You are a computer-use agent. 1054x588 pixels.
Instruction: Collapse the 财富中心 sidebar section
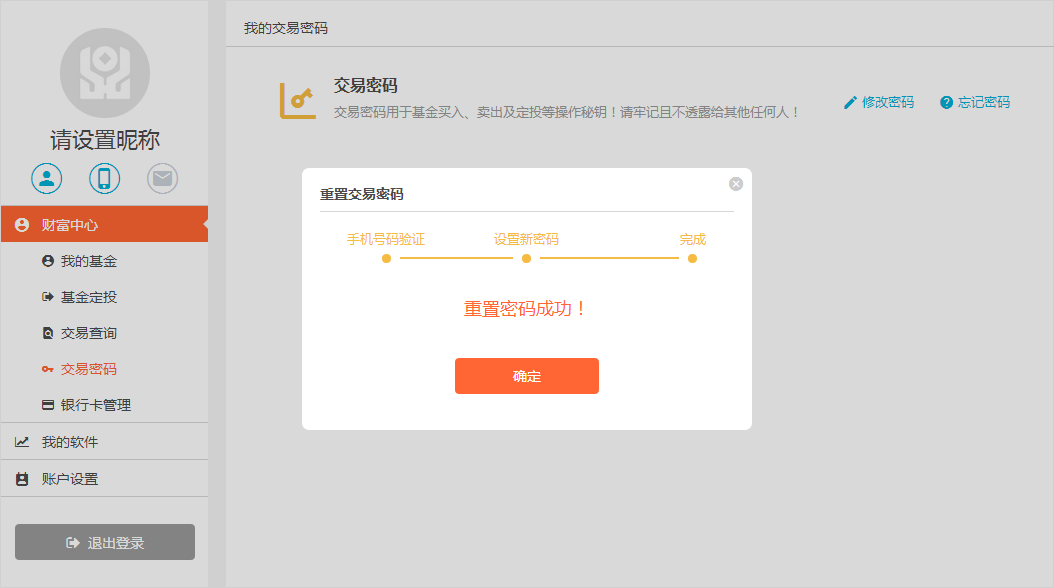coord(104,225)
